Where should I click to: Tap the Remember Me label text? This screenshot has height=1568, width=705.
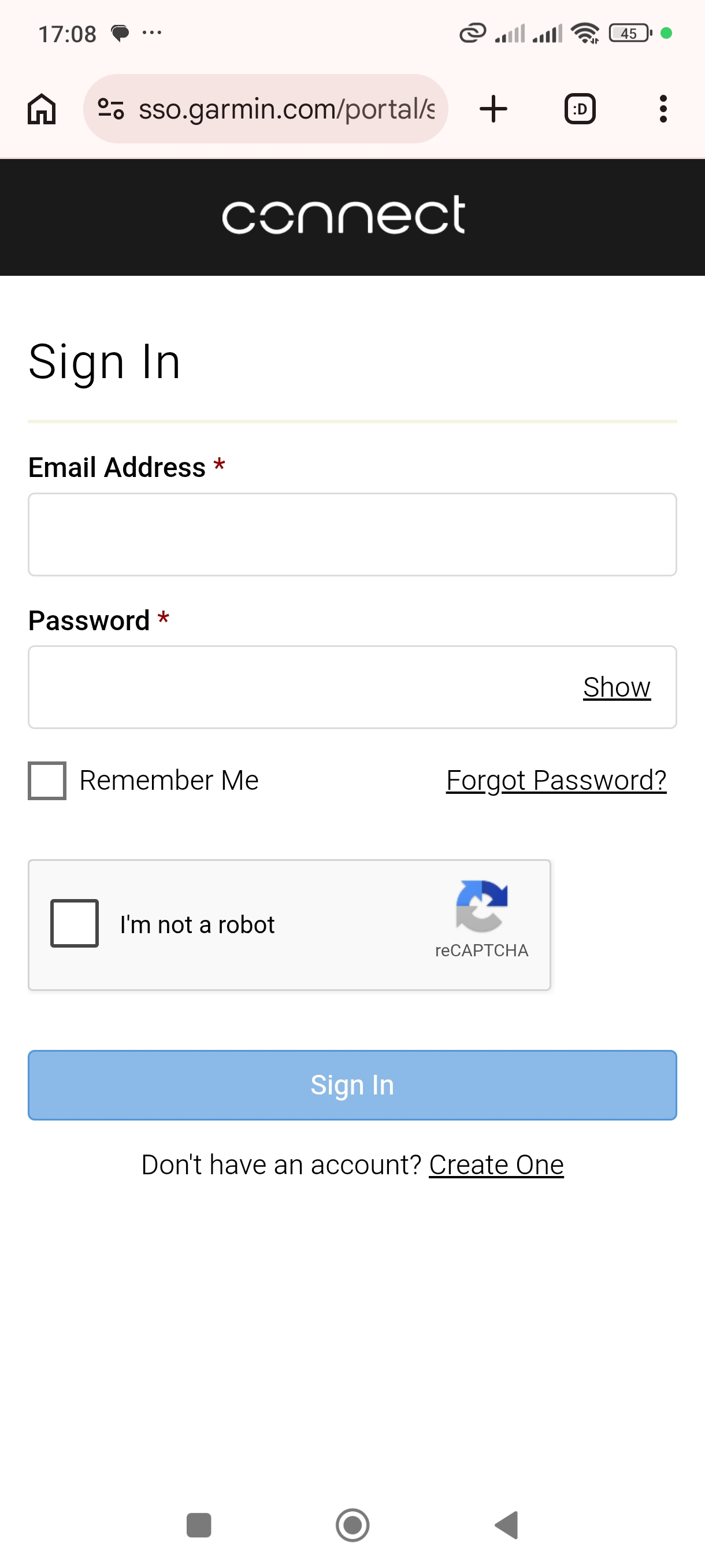(x=169, y=781)
